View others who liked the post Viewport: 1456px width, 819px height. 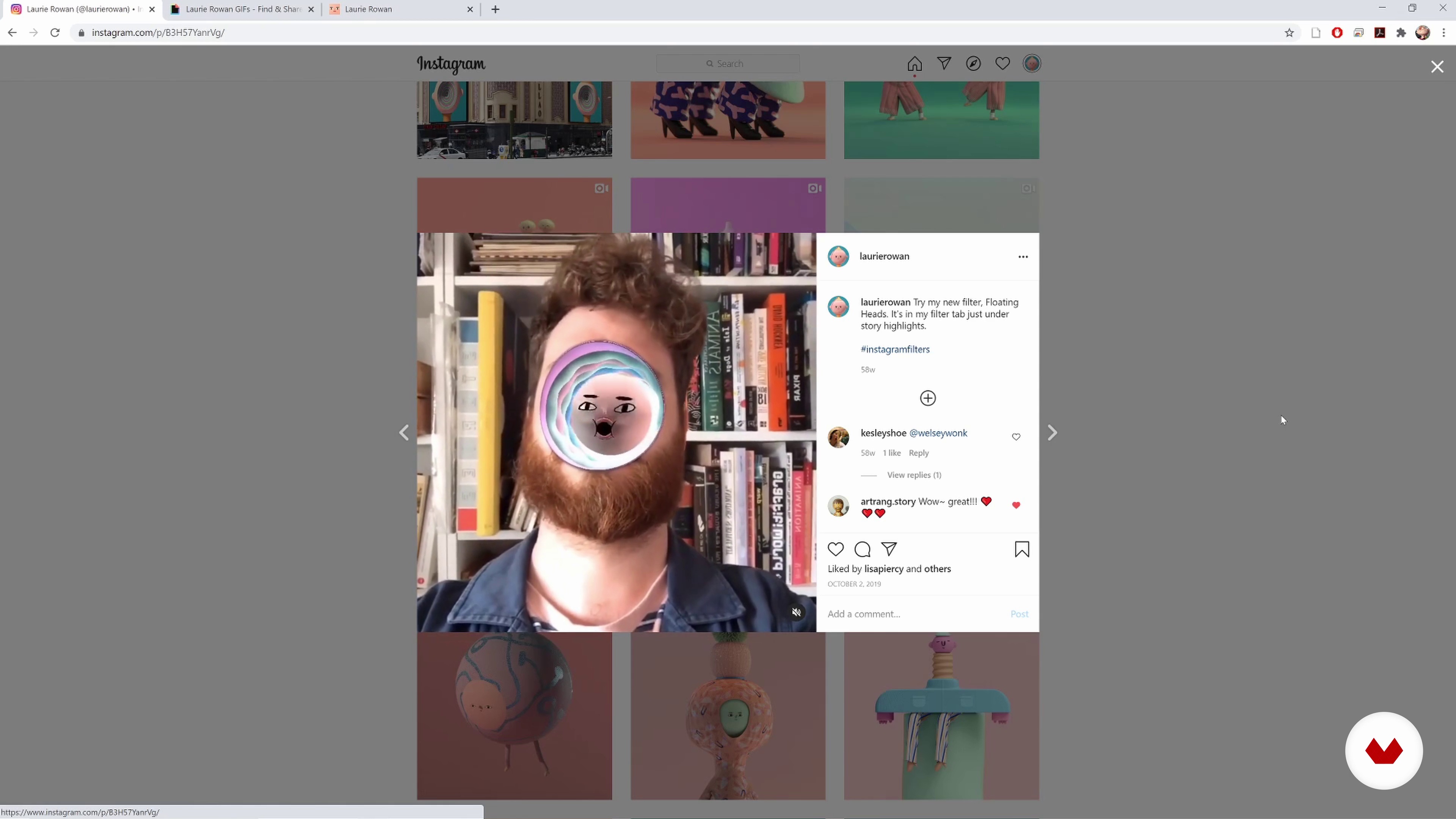(938, 569)
